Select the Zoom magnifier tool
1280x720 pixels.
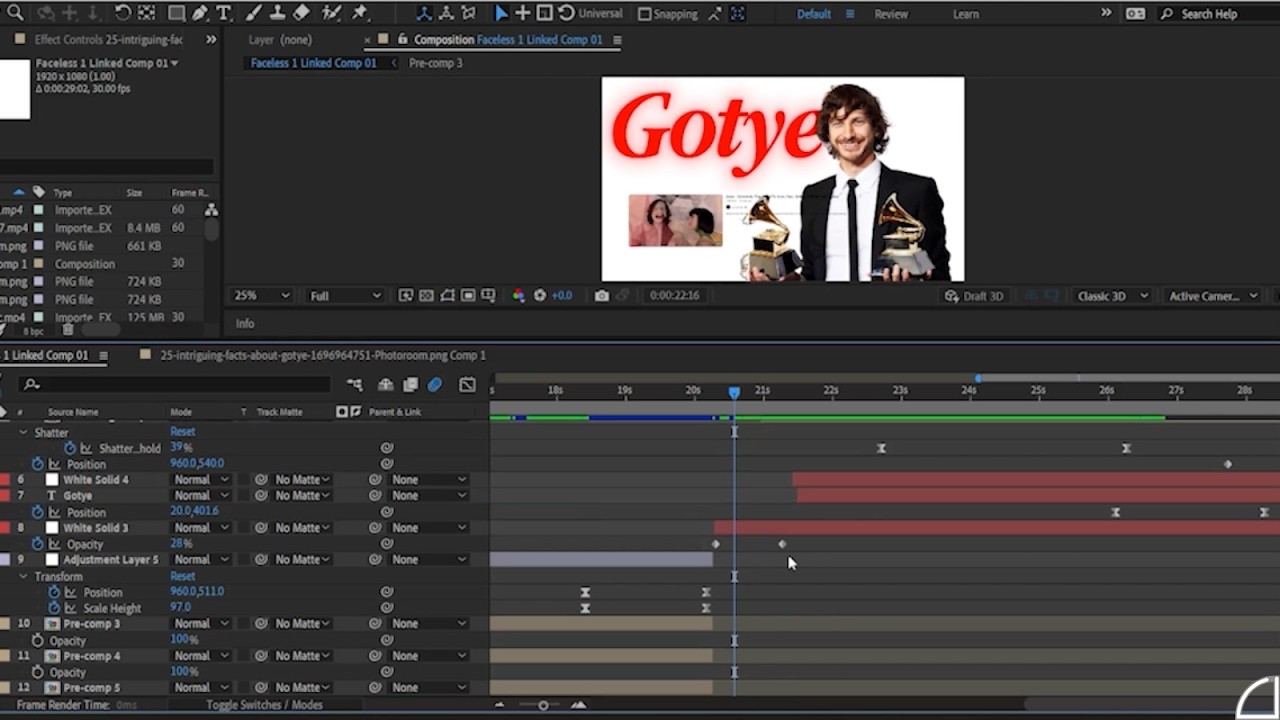click(x=15, y=13)
